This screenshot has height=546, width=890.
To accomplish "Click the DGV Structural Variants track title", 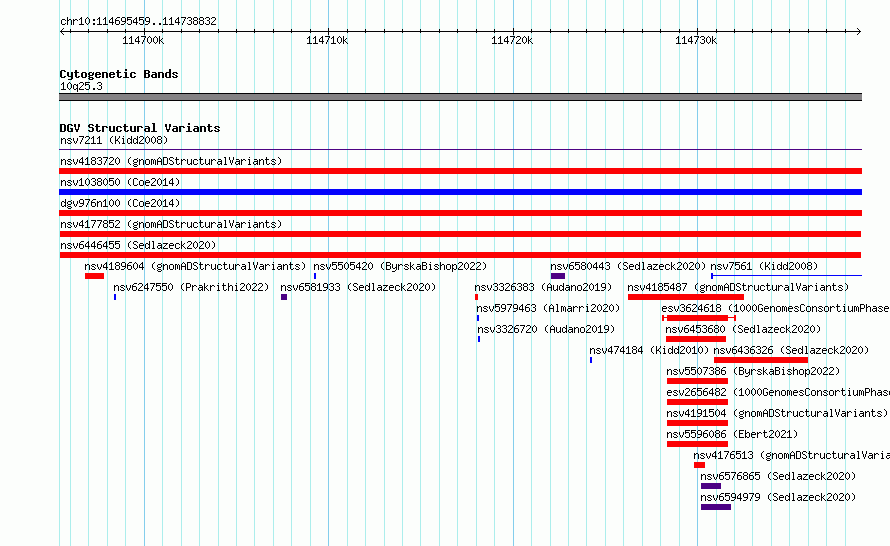I will [x=140, y=128].
